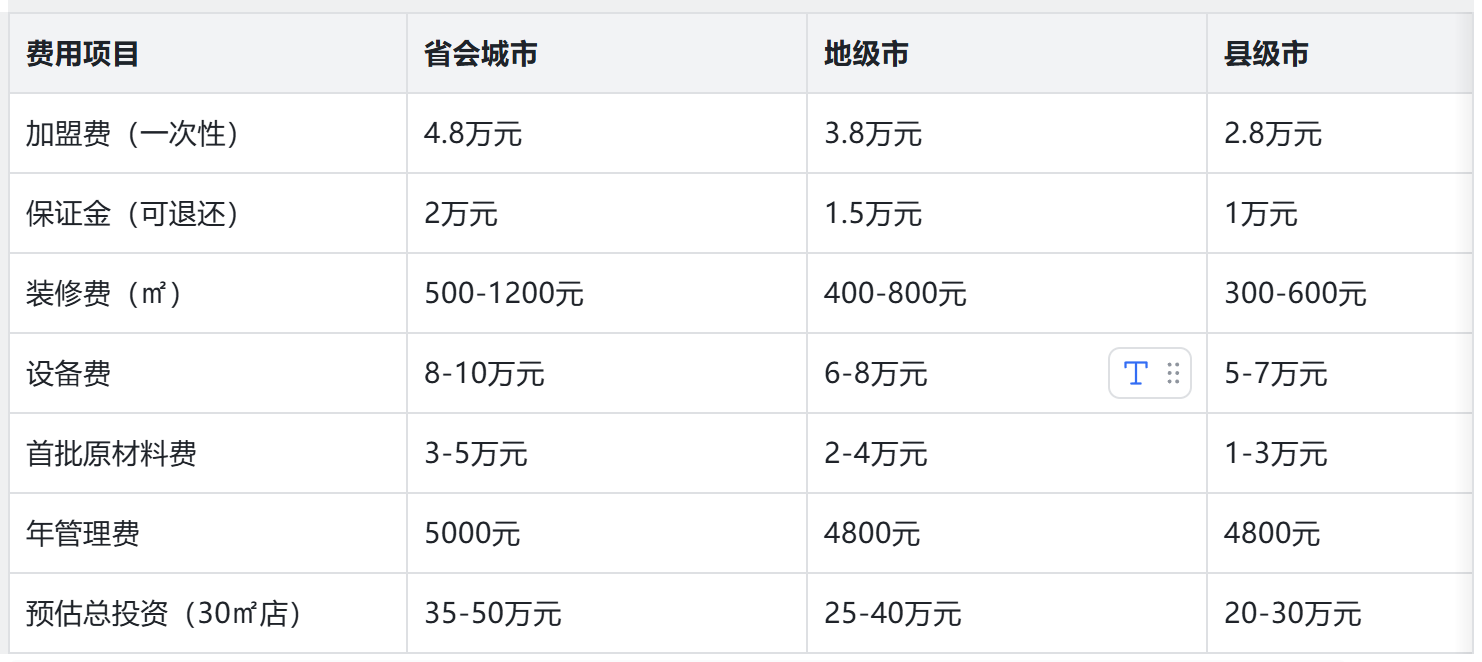Click the 35-50万元 cell

(x=493, y=614)
